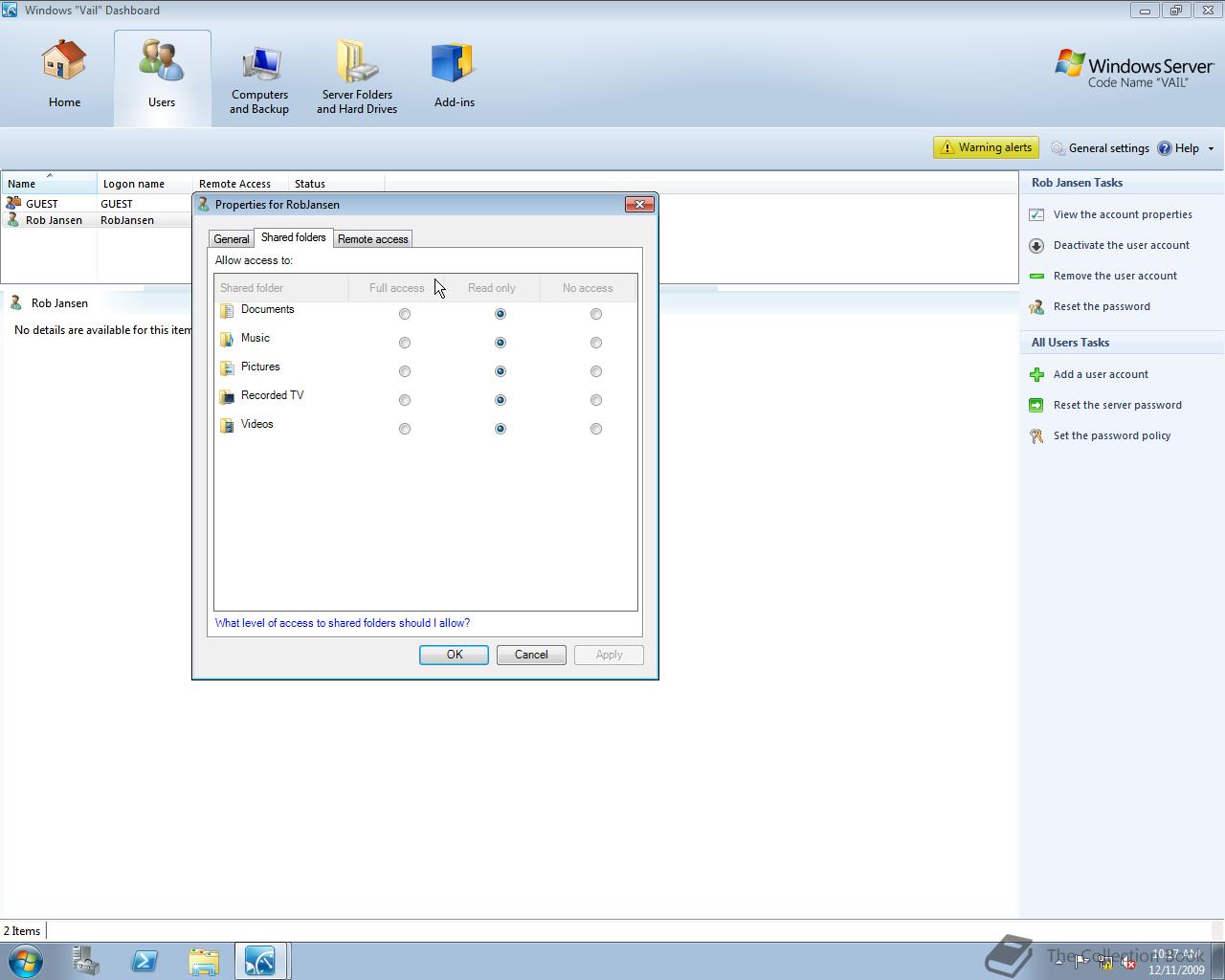Open General settings
The height and width of the screenshot is (980, 1225).
(1100, 148)
